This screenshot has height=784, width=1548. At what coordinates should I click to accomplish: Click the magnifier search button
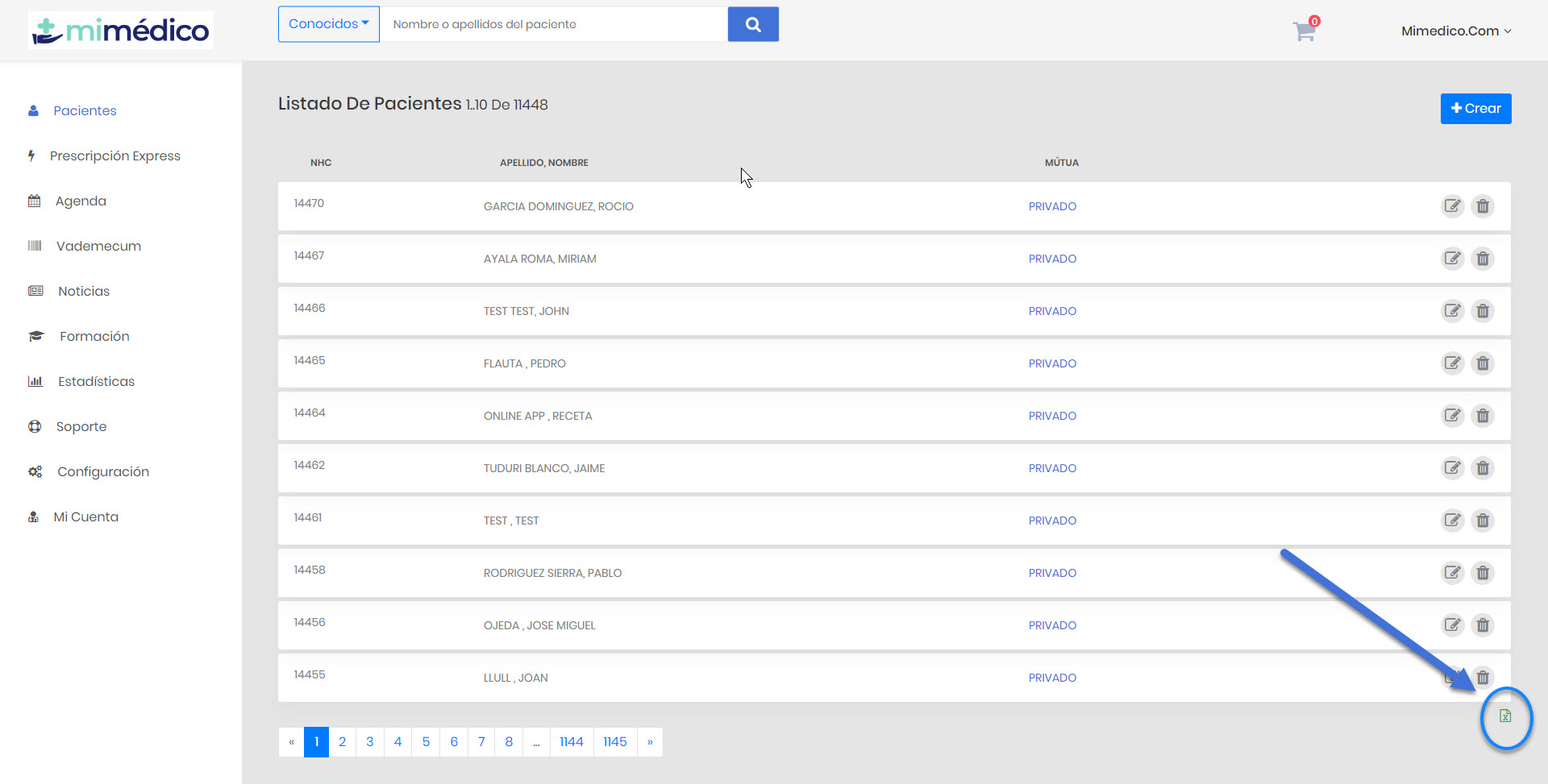coord(752,24)
